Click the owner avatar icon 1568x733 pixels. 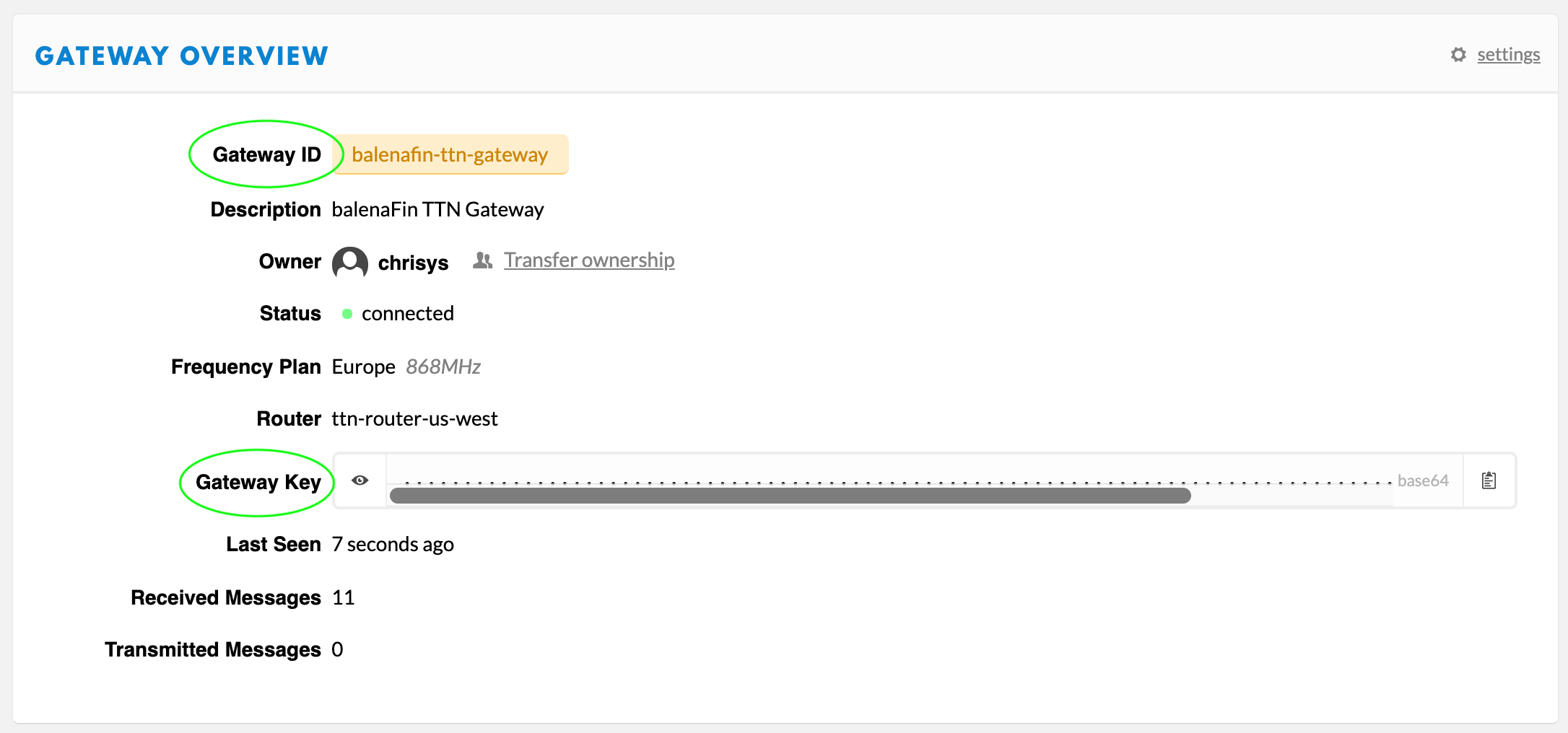pyautogui.click(x=350, y=263)
